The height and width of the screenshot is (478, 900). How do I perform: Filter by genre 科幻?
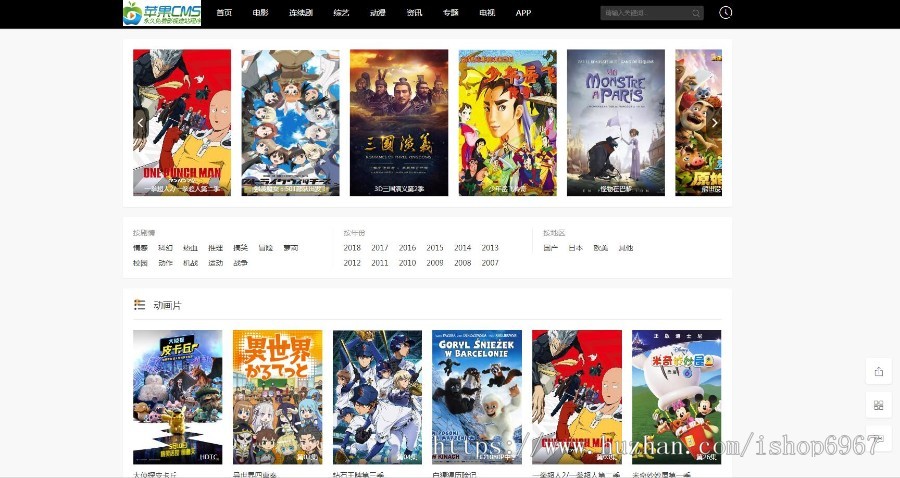pyautogui.click(x=165, y=248)
